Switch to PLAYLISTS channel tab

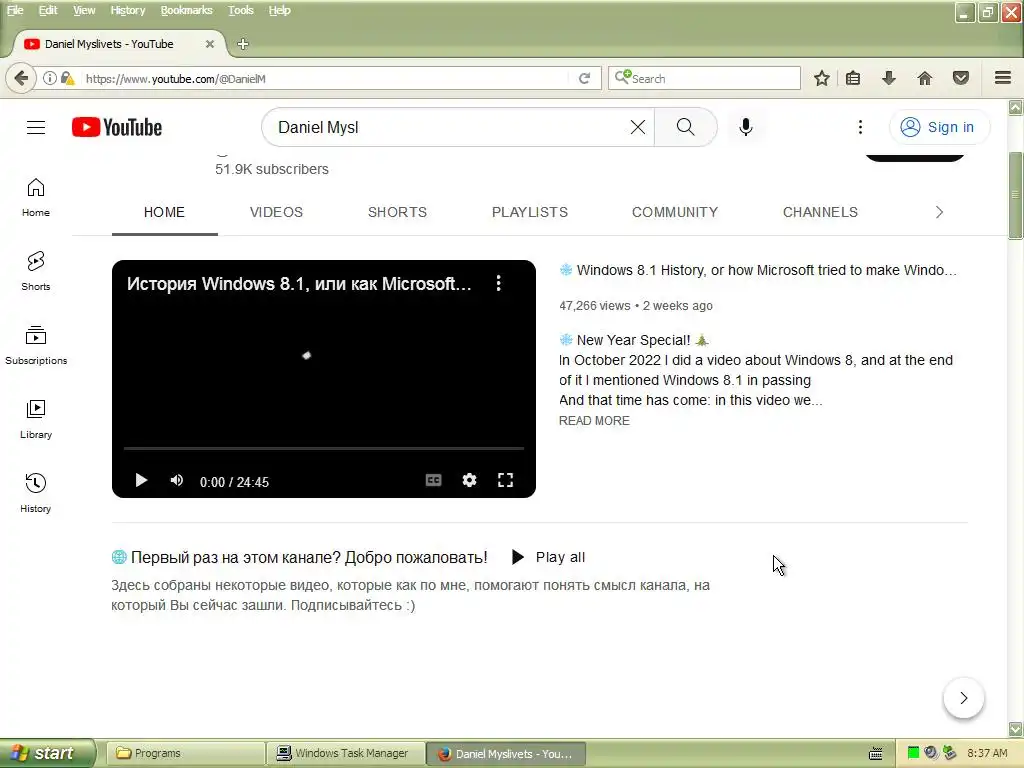click(530, 212)
